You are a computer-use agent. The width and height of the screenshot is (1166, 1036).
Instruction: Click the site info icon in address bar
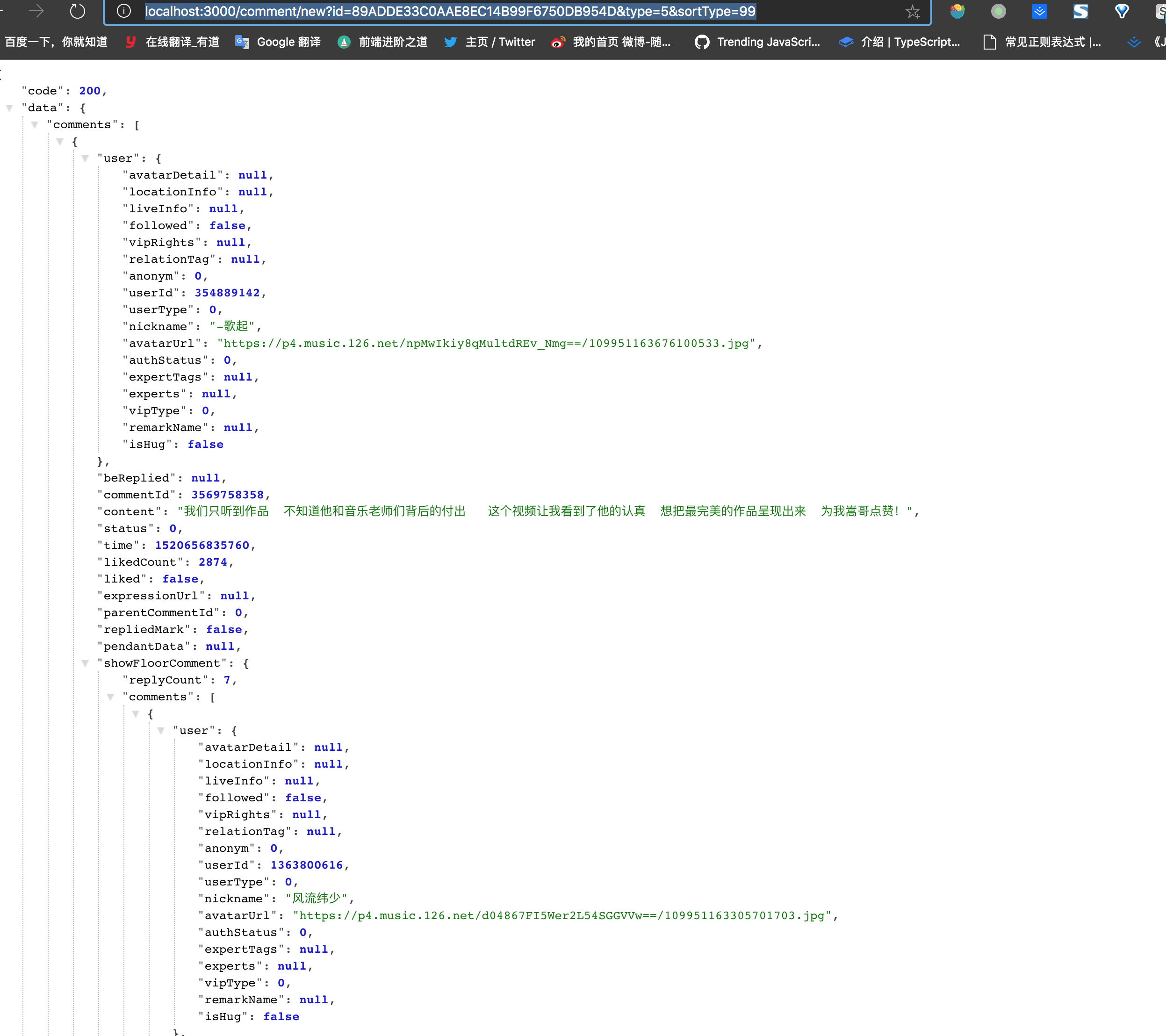coord(123,11)
